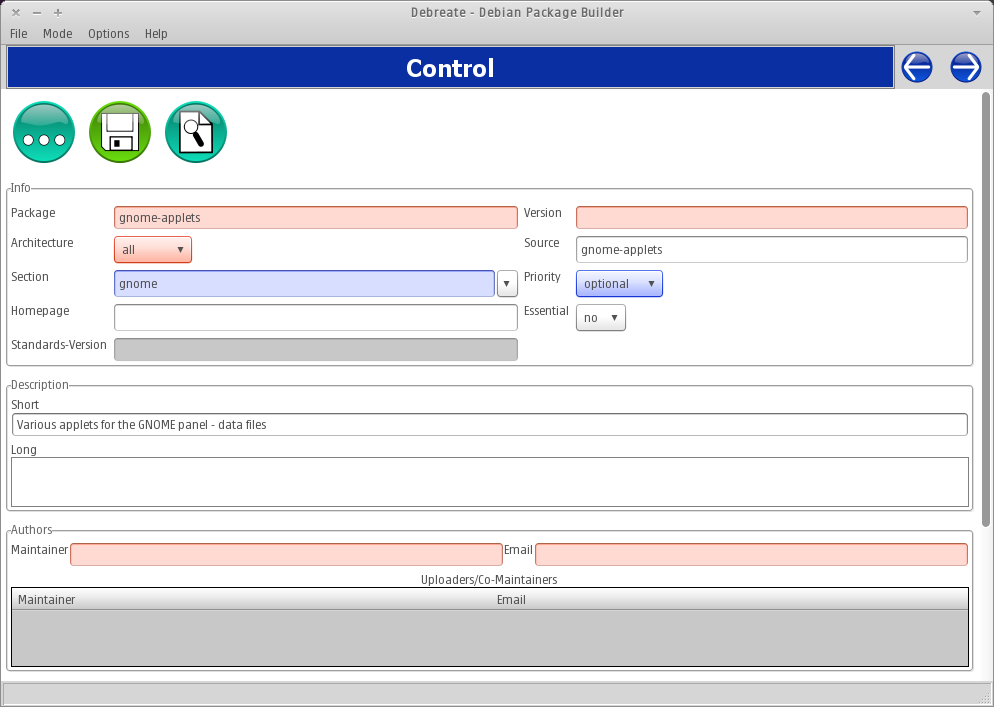The width and height of the screenshot is (994, 707).
Task: Click the Short description text field
Action: [489, 425]
